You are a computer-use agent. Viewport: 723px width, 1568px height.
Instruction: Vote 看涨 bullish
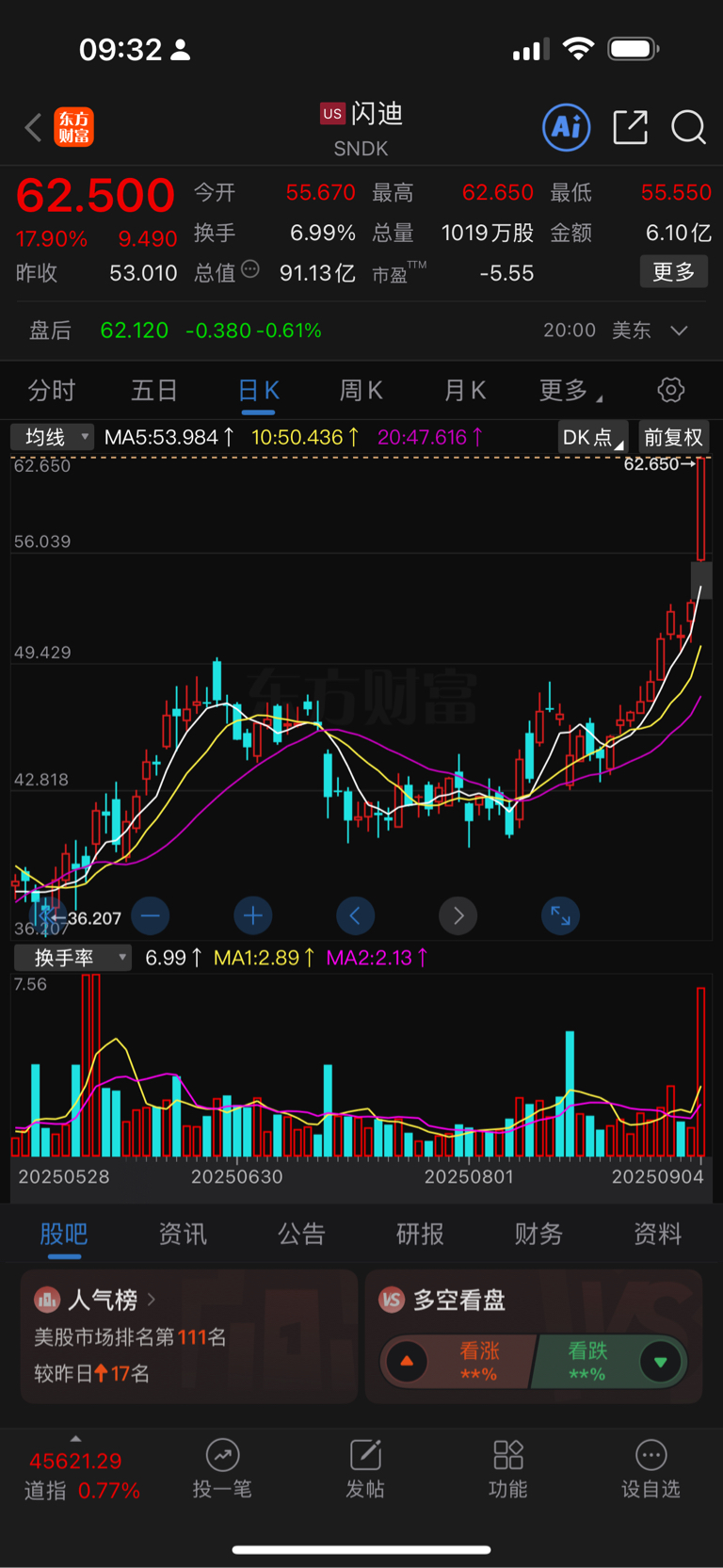coord(479,1362)
